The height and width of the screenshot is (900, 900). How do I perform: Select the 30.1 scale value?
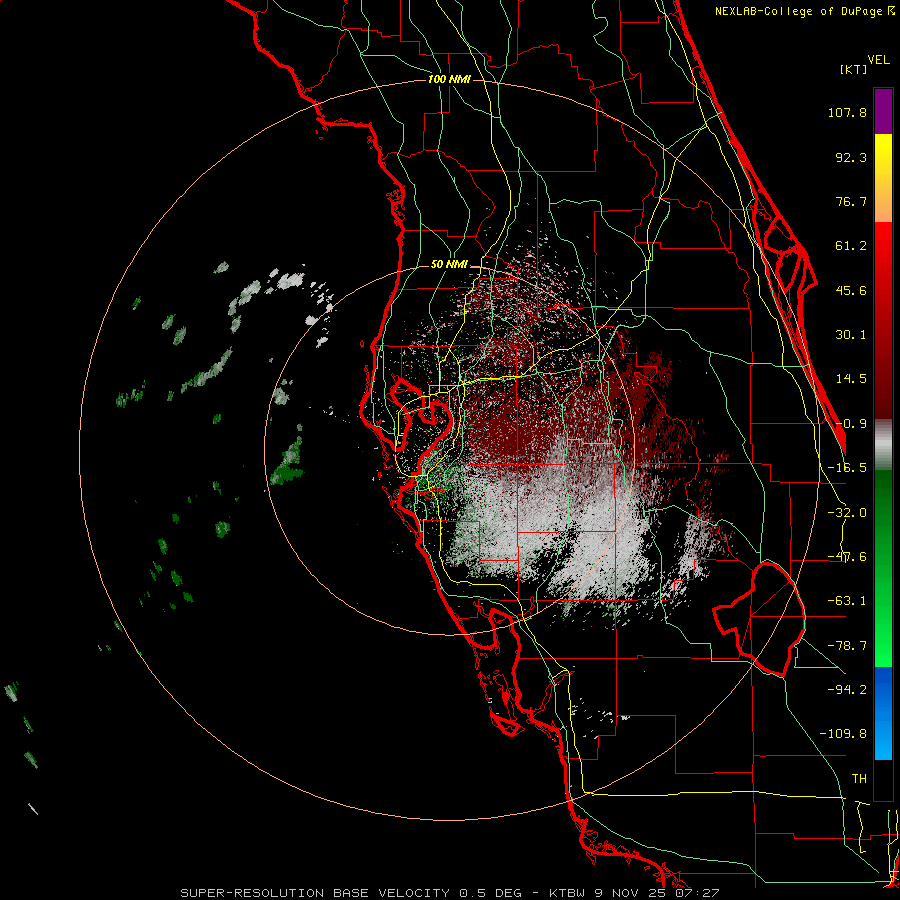coord(851,335)
